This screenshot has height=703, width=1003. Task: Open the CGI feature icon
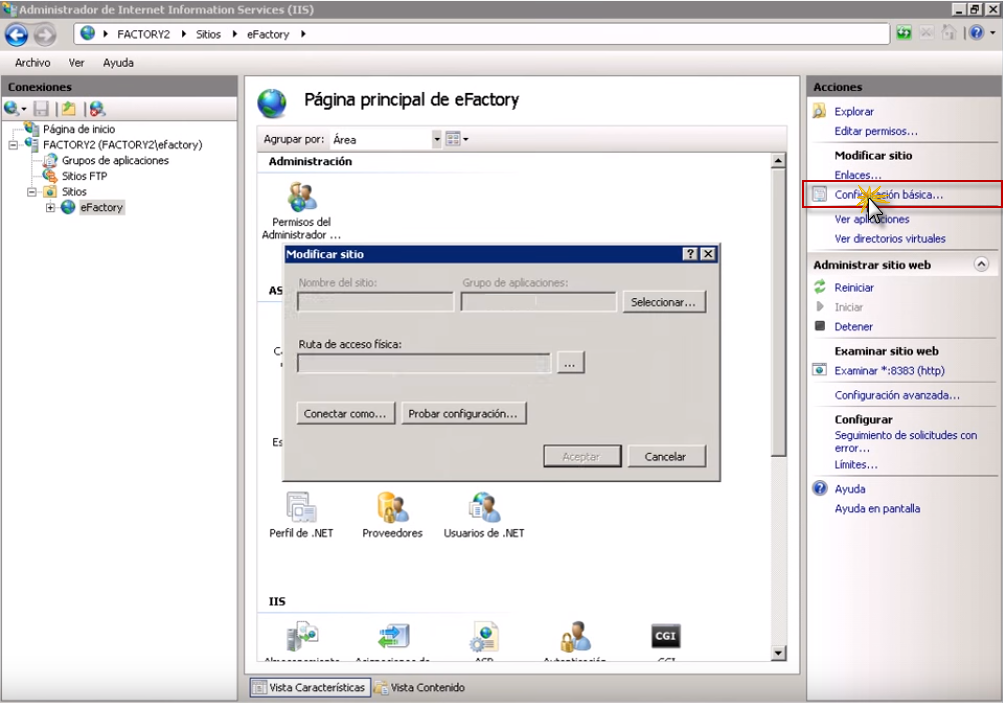click(x=665, y=636)
